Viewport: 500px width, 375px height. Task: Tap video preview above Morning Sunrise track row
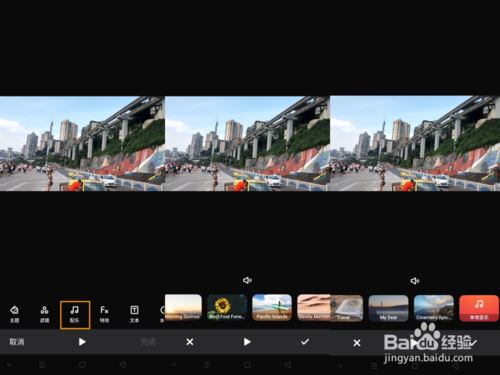247,144
